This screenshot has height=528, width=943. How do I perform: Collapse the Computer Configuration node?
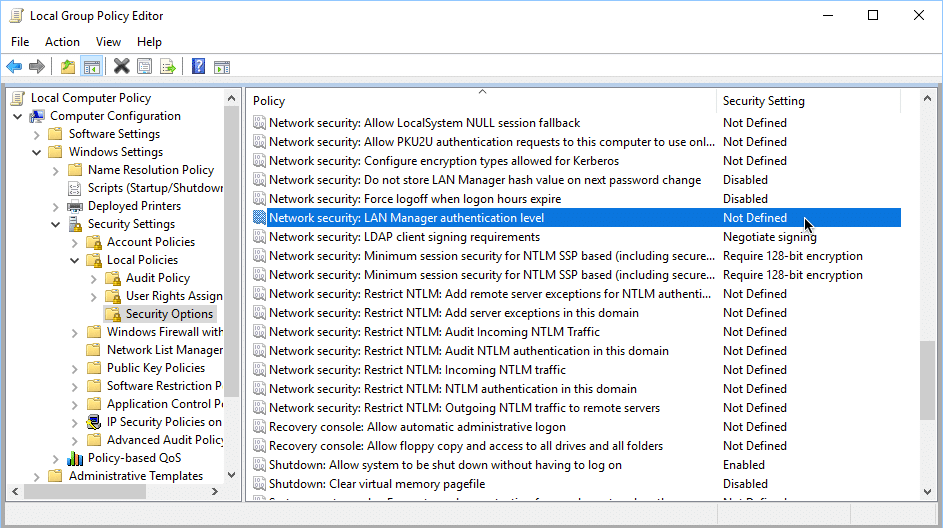pyautogui.click(x=17, y=116)
